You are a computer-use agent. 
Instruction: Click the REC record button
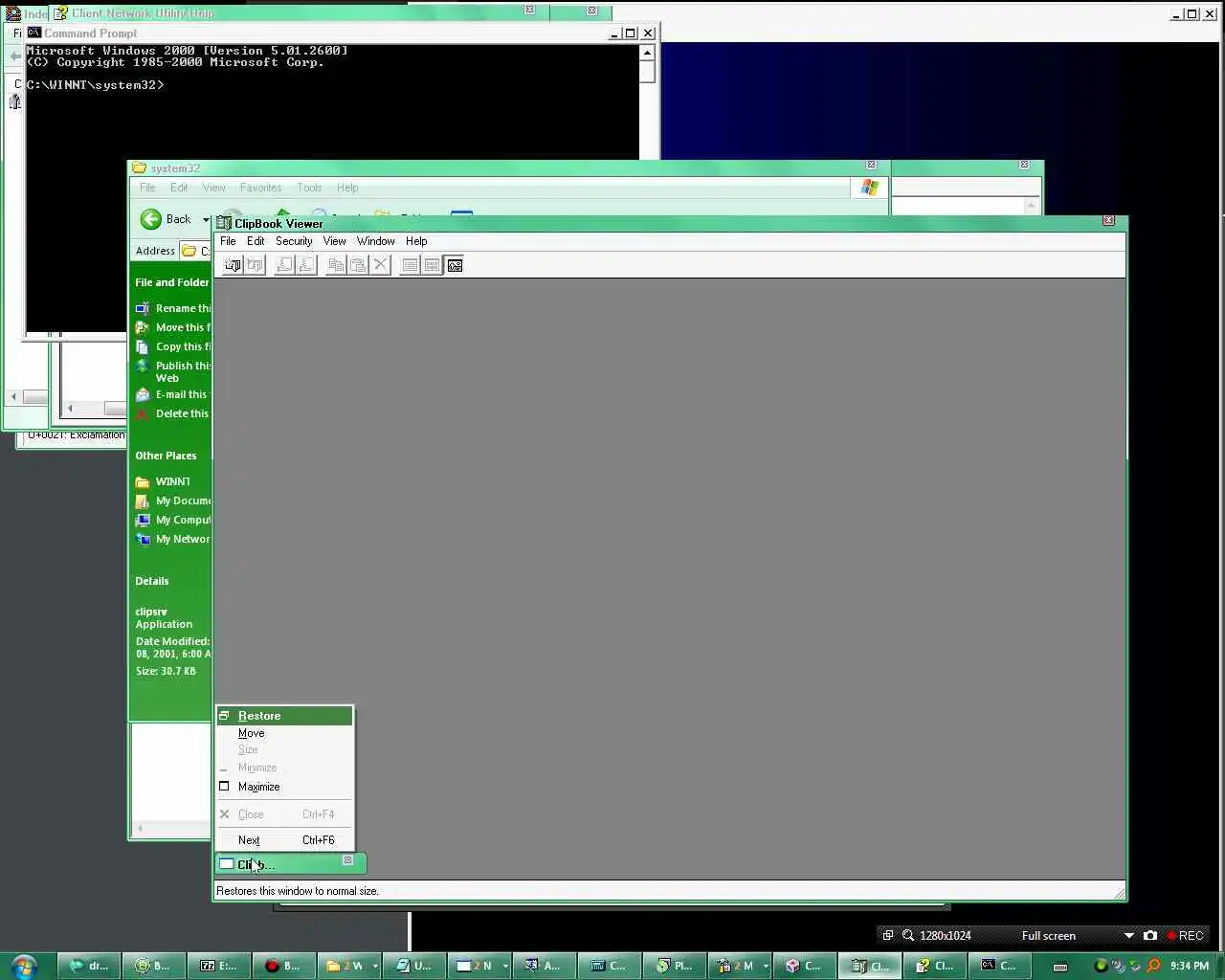point(1186,936)
